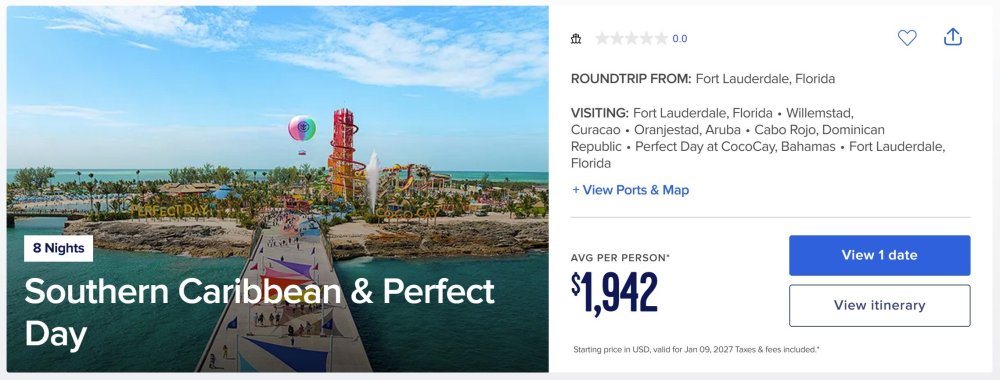The width and height of the screenshot is (1000, 380).
Task: Click the starting price fine print note
Action: coord(696,349)
